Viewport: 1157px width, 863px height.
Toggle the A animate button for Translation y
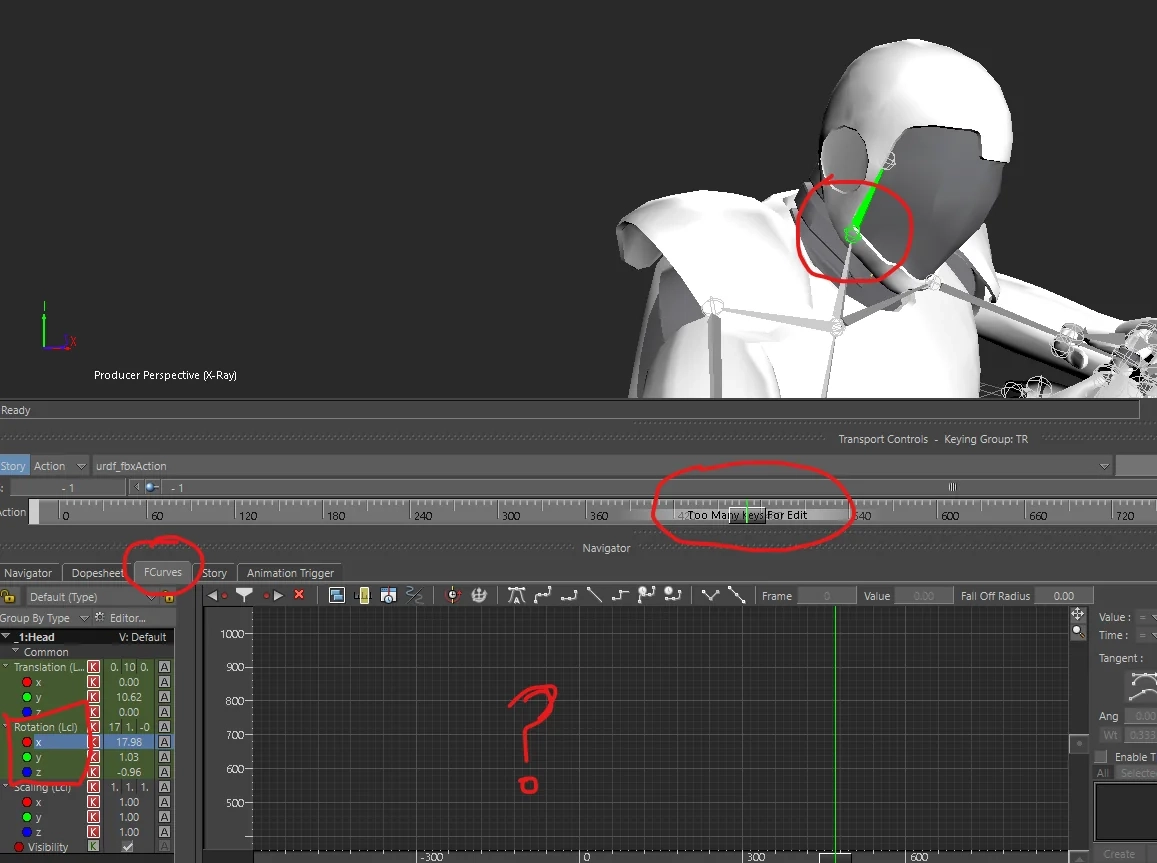point(164,697)
